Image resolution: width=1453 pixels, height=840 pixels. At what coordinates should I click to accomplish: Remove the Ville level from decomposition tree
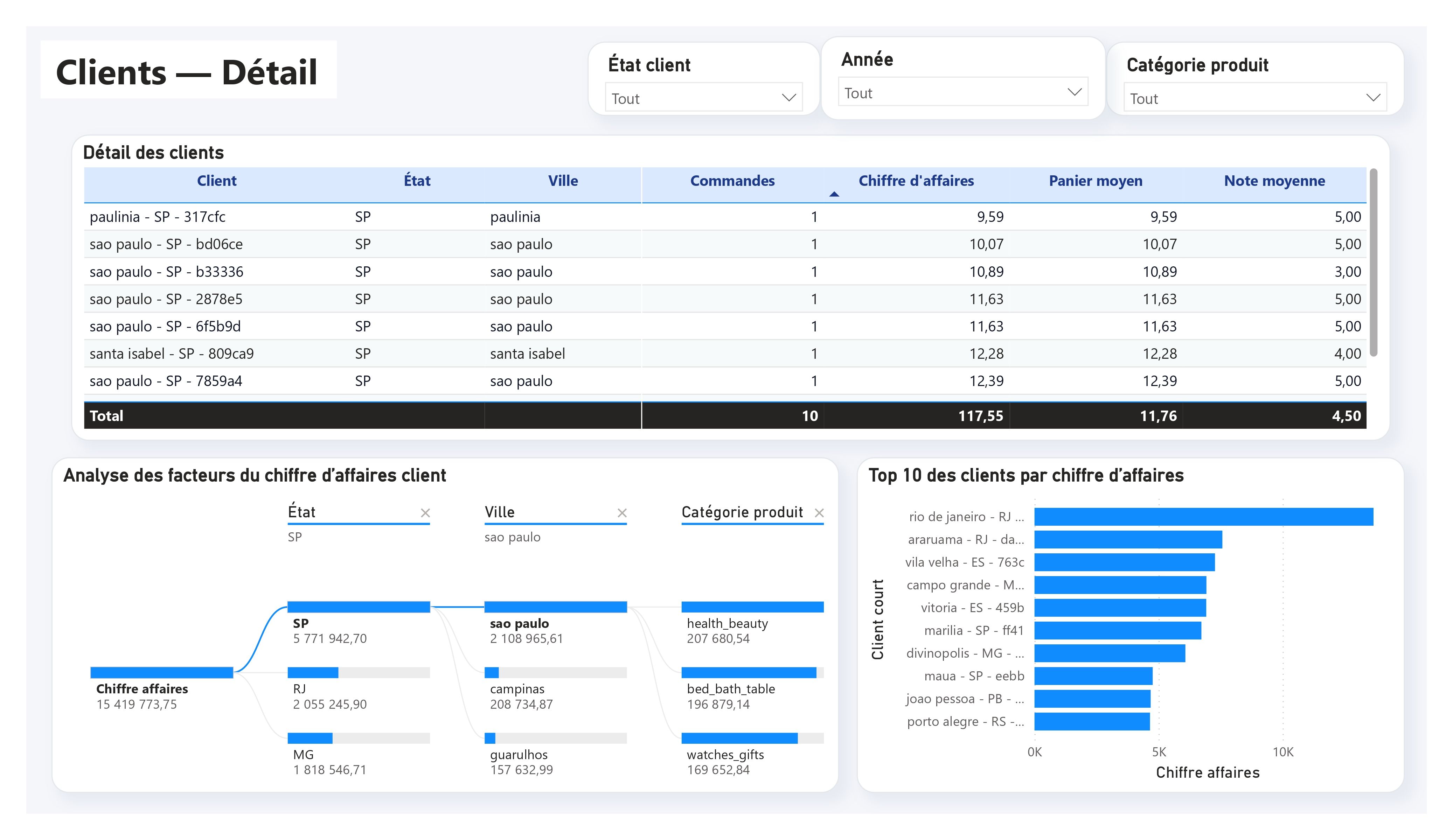pyautogui.click(x=621, y=512)
